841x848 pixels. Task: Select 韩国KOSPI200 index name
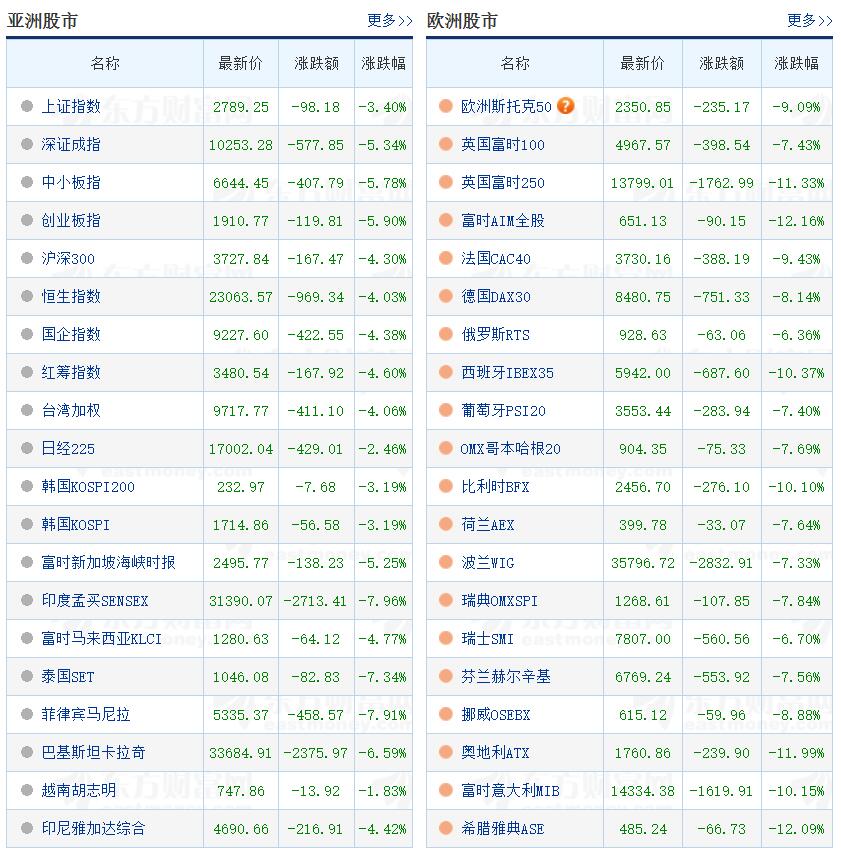[x=88, y=486]
